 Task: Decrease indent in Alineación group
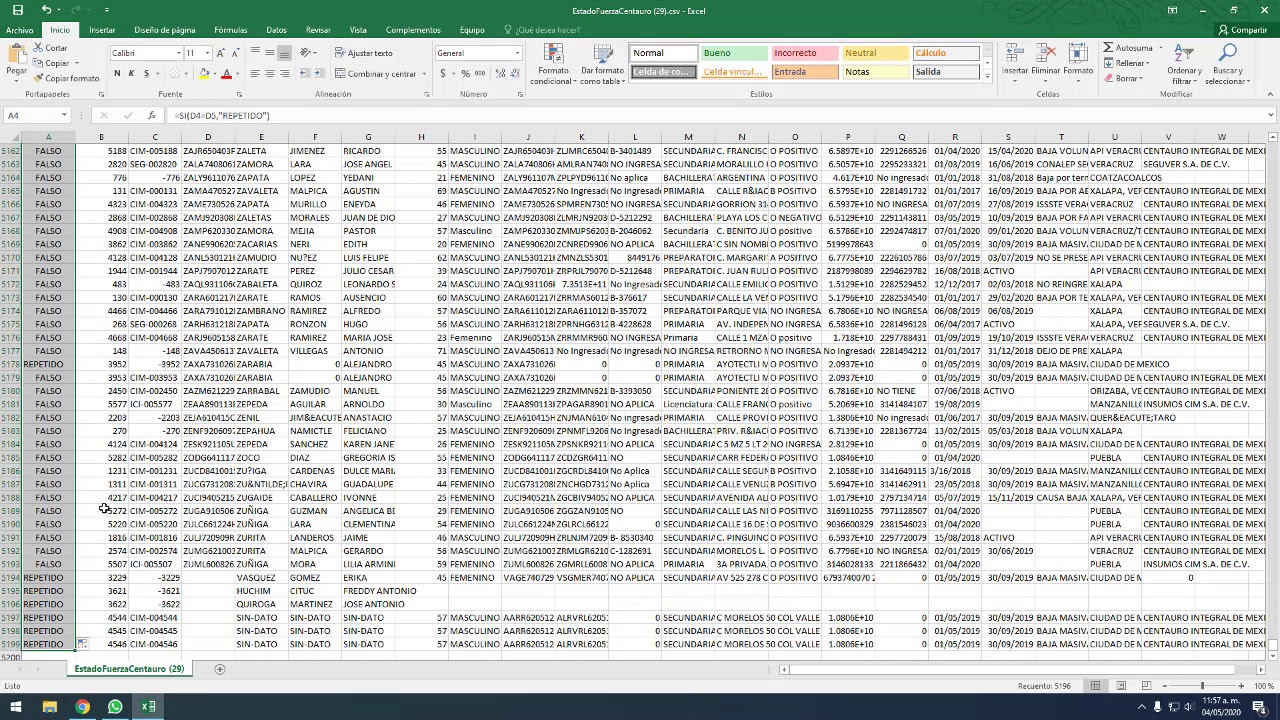(x=304, y=73)
